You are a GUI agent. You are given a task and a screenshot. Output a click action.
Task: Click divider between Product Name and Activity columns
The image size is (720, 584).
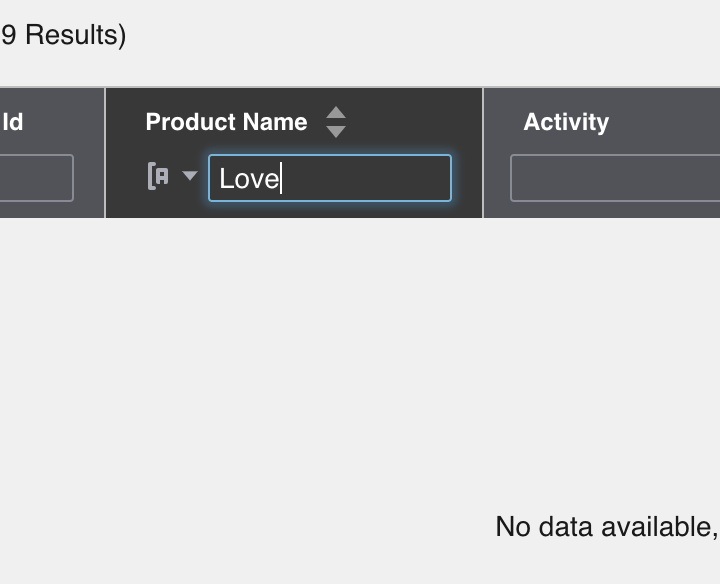[x=483, y=152]
